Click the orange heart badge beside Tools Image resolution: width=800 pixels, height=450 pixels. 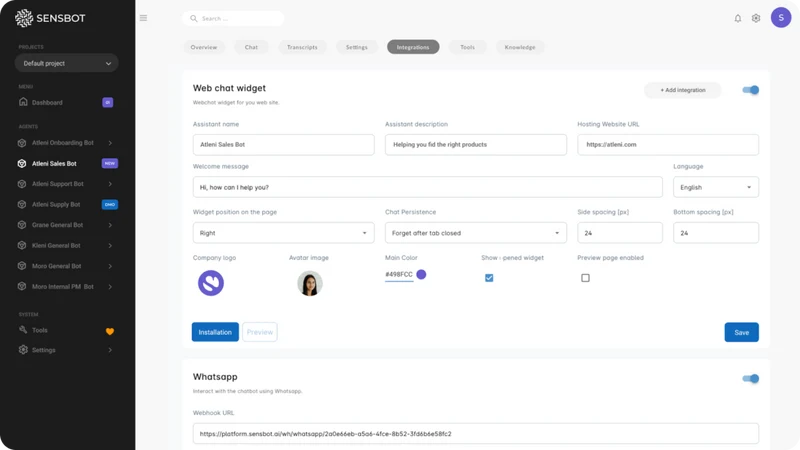coord(110,331)
